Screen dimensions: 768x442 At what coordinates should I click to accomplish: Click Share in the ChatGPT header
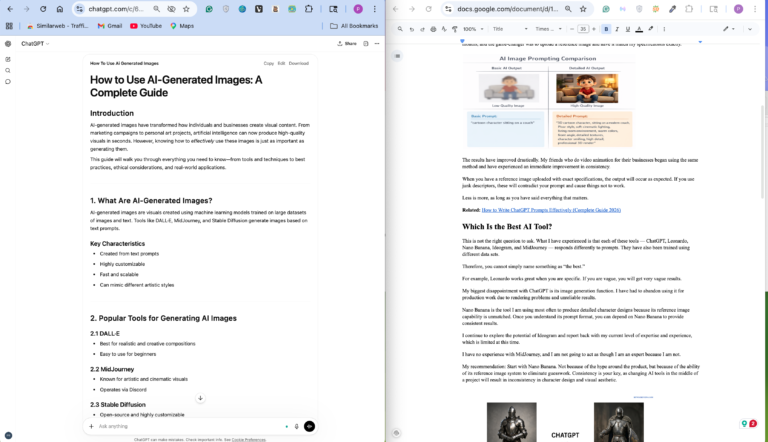tap(347, 44)
